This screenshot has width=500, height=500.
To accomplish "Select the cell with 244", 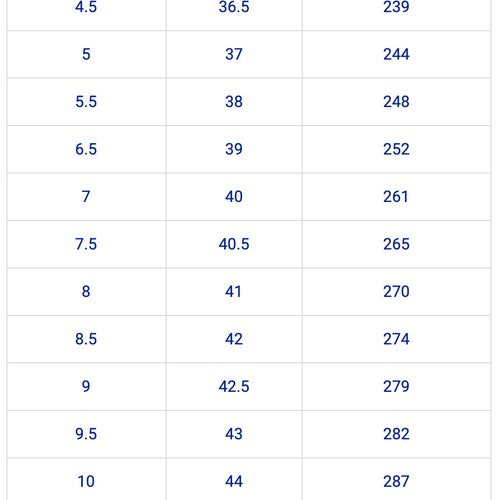I will coord(396,54).
